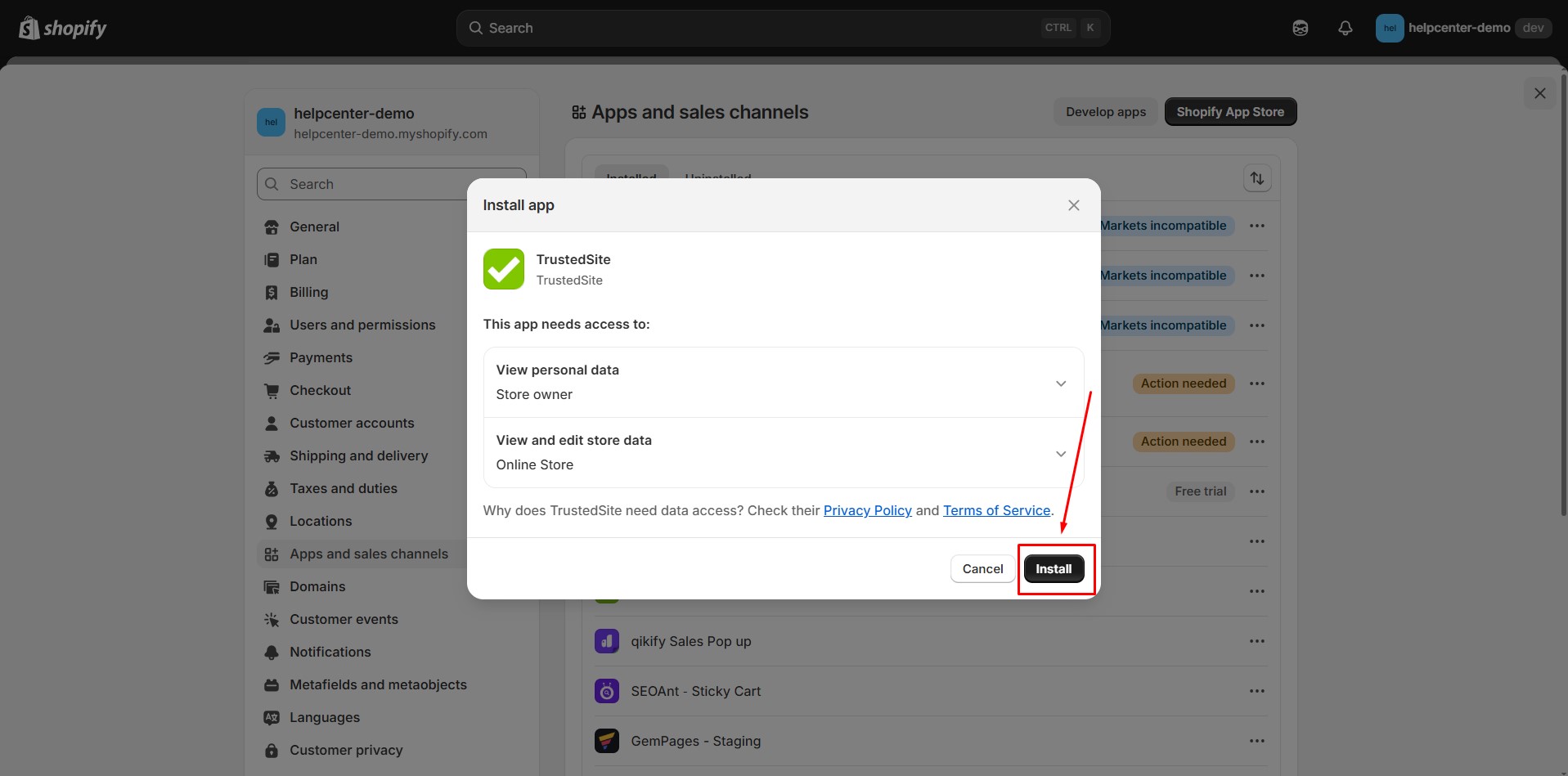Open SEOAnt - Sticky Cart app icon
The image size is (1568, 776).
pos(606,691)
